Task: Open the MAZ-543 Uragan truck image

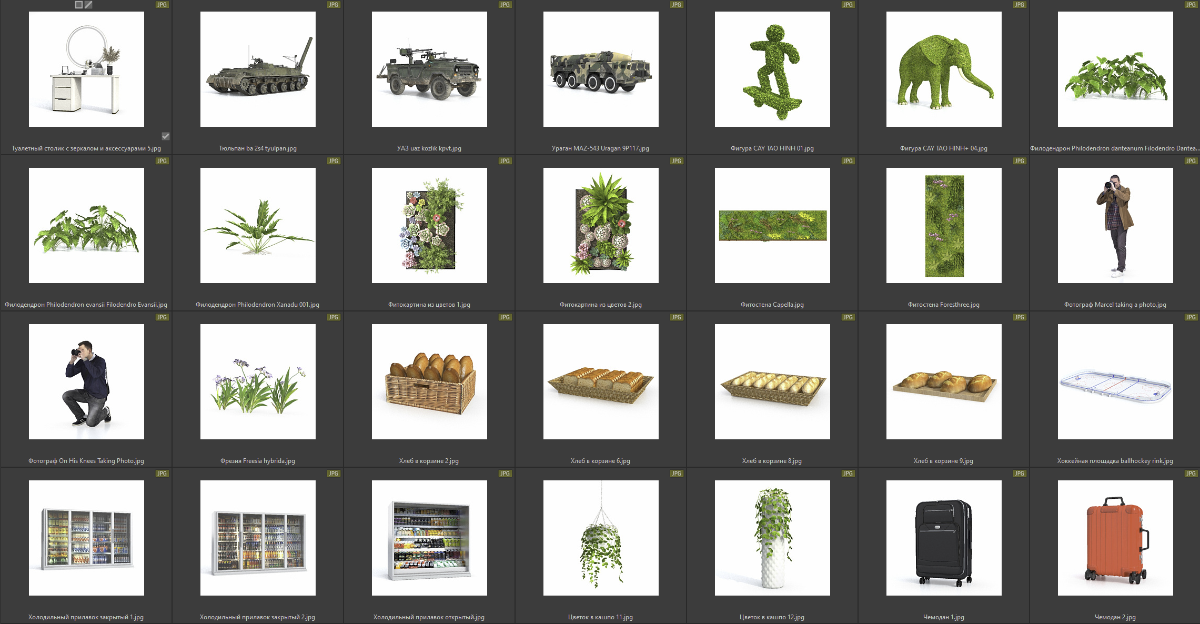Action: 600,69
